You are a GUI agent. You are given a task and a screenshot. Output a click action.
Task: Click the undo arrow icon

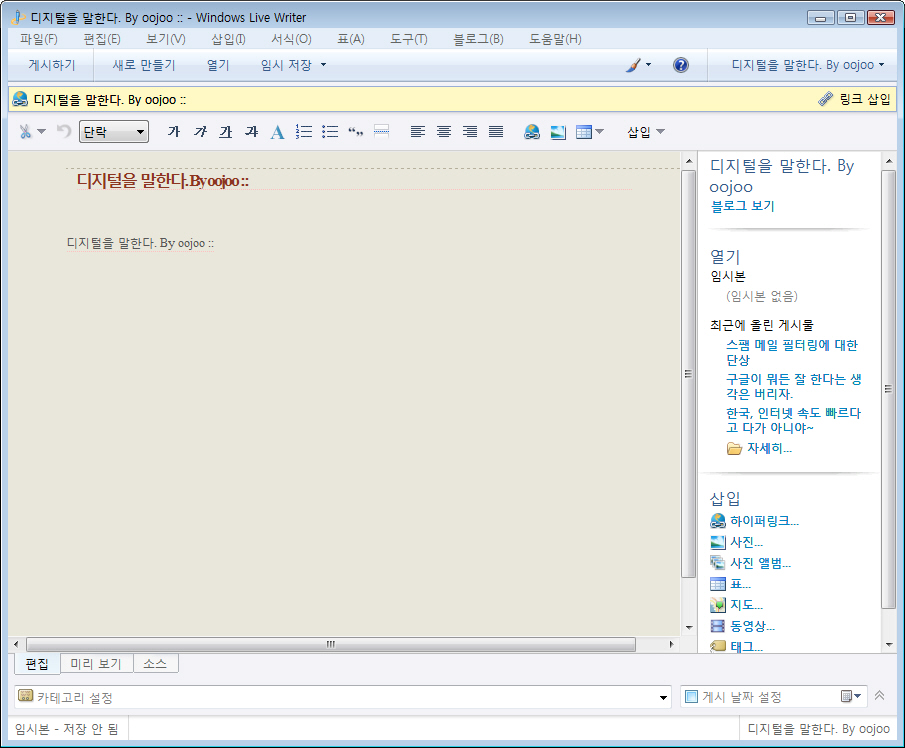click(63, 132)
